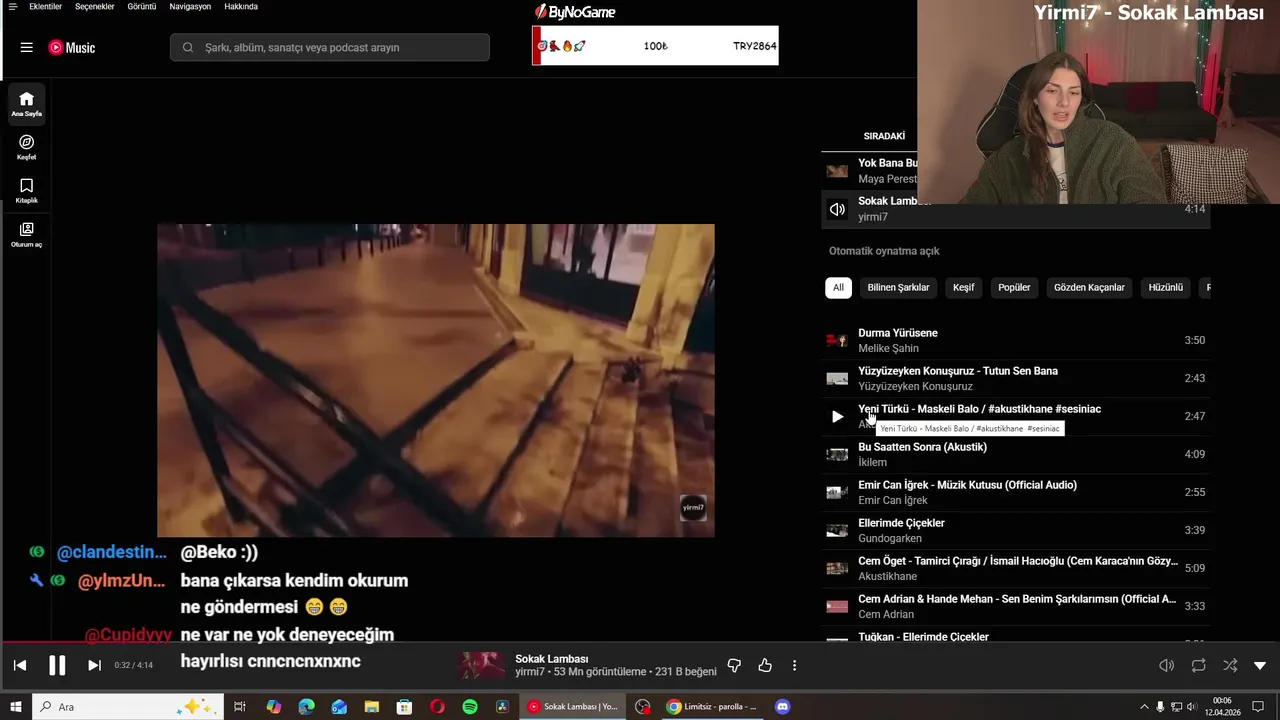This screenshot has width=1280, height=720.
Task: Collapse the player page with down arrow
Action: coord(1260,665)
